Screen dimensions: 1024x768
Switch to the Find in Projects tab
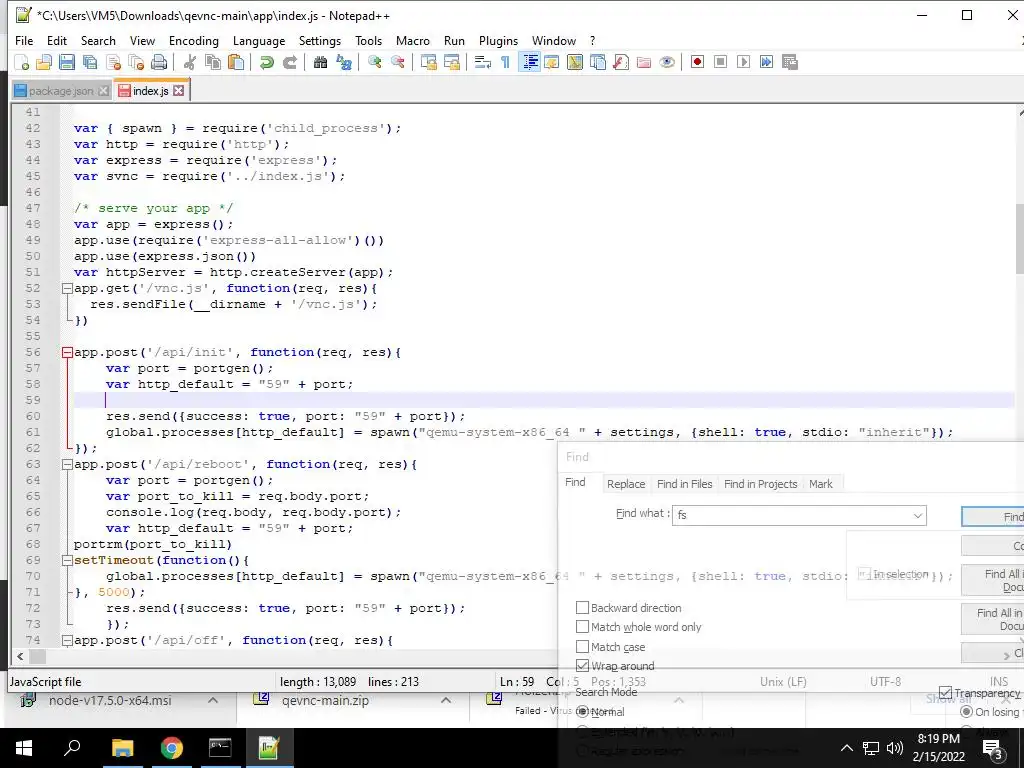tap(761, 484)
